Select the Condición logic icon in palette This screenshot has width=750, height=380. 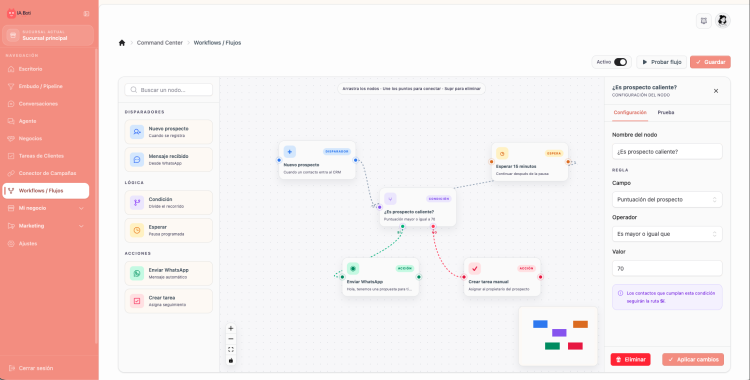pos(137,202)
